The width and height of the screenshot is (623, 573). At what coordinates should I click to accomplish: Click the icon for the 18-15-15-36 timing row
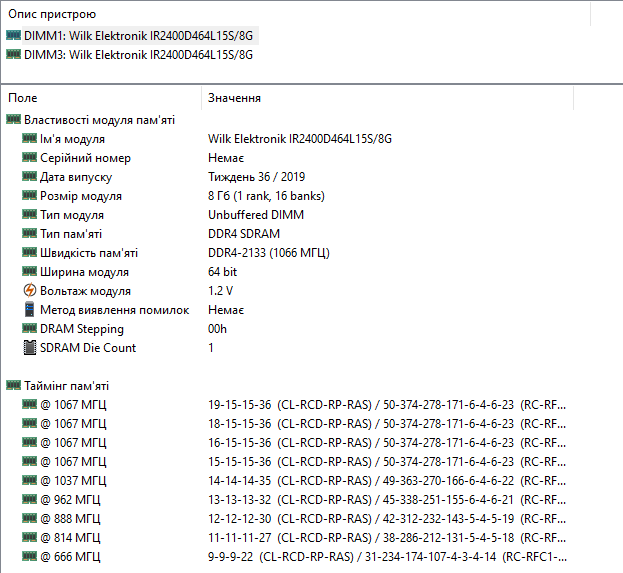[x=29, y=424]
